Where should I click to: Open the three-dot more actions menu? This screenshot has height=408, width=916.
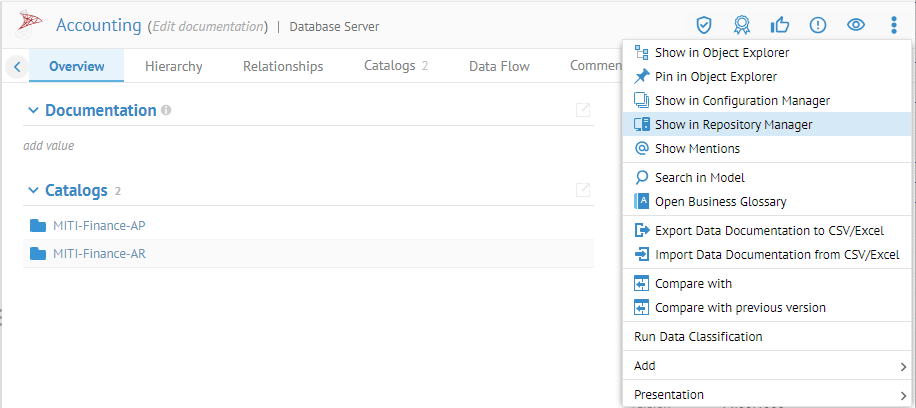point(894,25)
